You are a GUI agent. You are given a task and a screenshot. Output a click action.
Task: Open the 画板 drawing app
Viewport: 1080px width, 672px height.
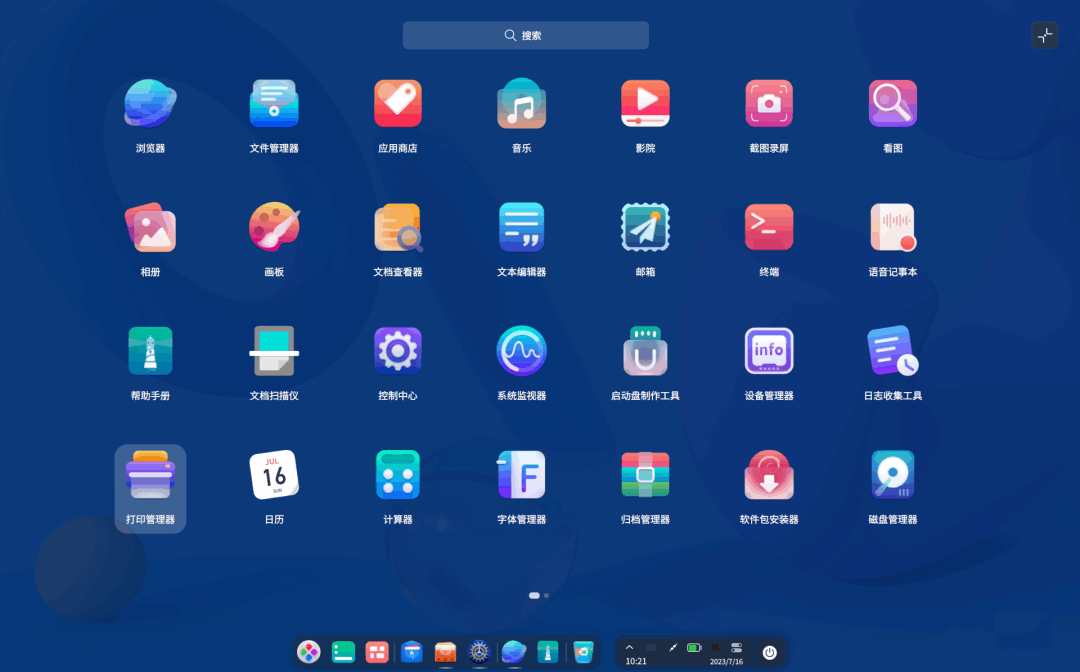pyautogui.click(x=274, y=228)
